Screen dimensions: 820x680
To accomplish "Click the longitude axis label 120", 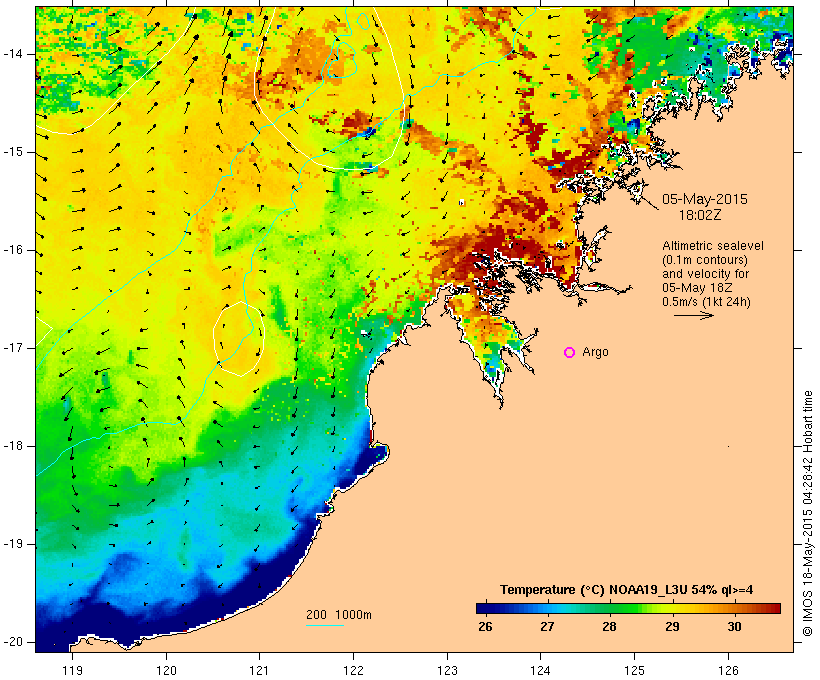I will coord(166,670).
